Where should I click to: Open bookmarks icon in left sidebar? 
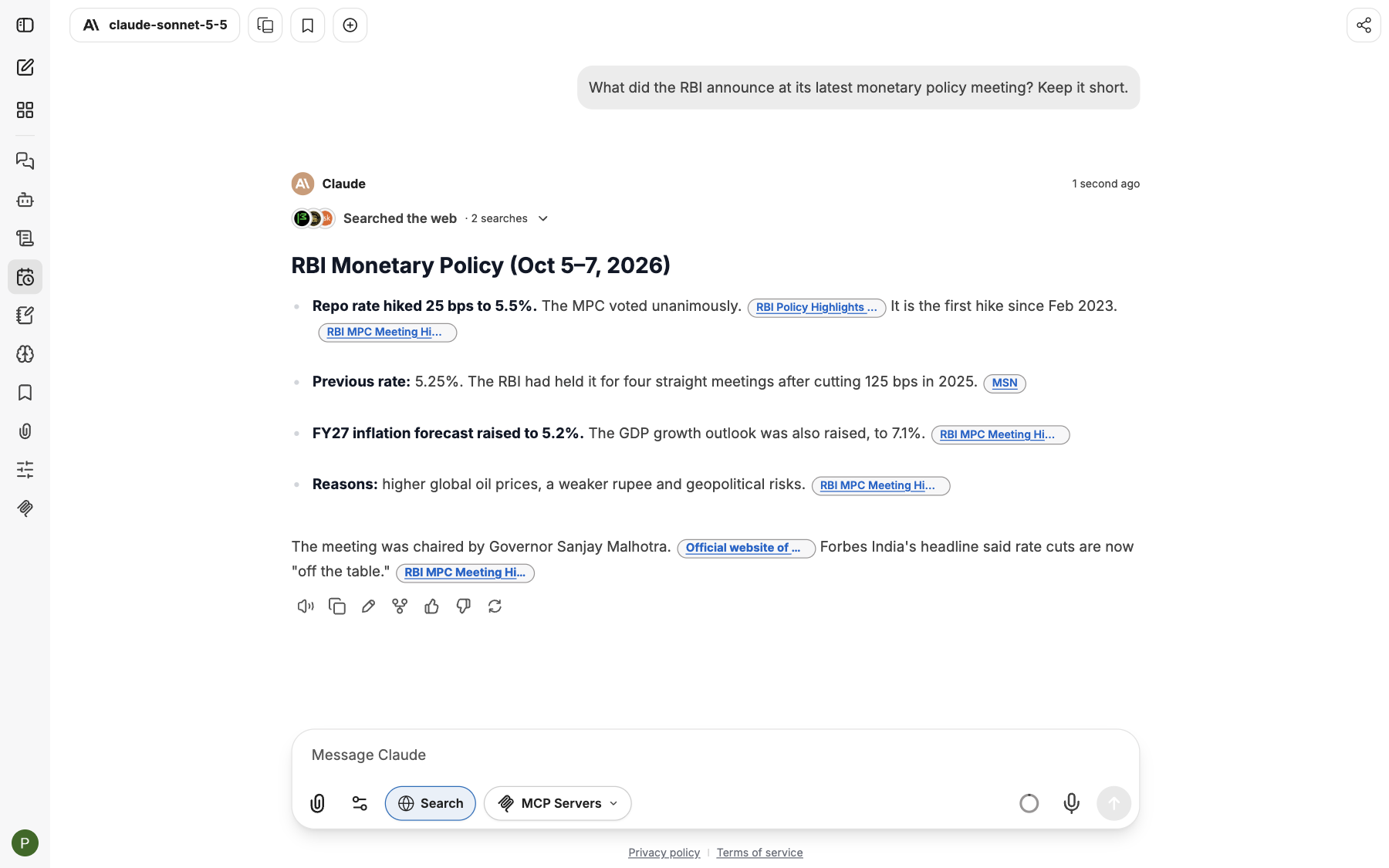coord(25,393)
